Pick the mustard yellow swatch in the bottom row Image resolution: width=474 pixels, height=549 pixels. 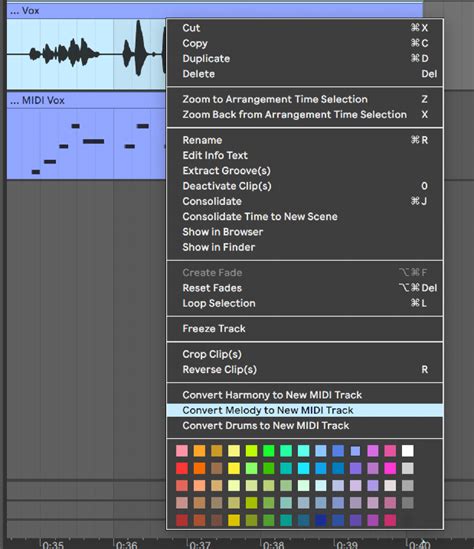tap(234, 520)
